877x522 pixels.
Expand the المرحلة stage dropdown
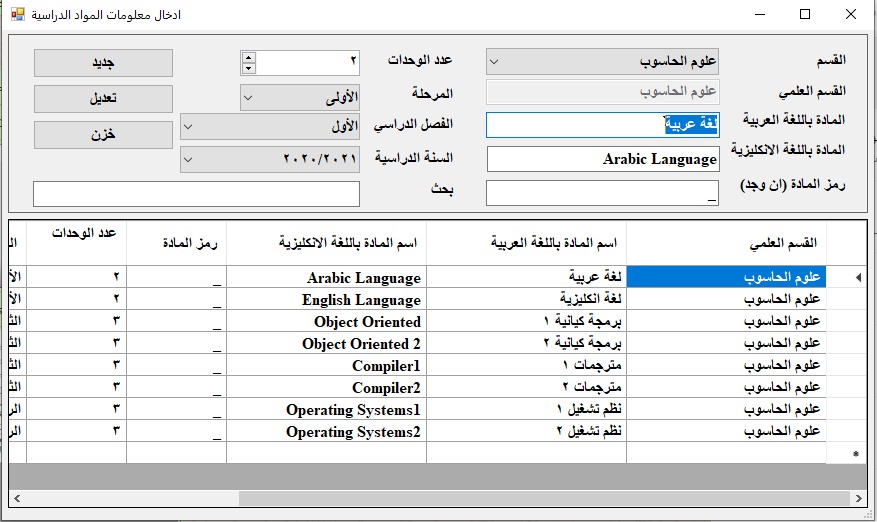(300, 98)
